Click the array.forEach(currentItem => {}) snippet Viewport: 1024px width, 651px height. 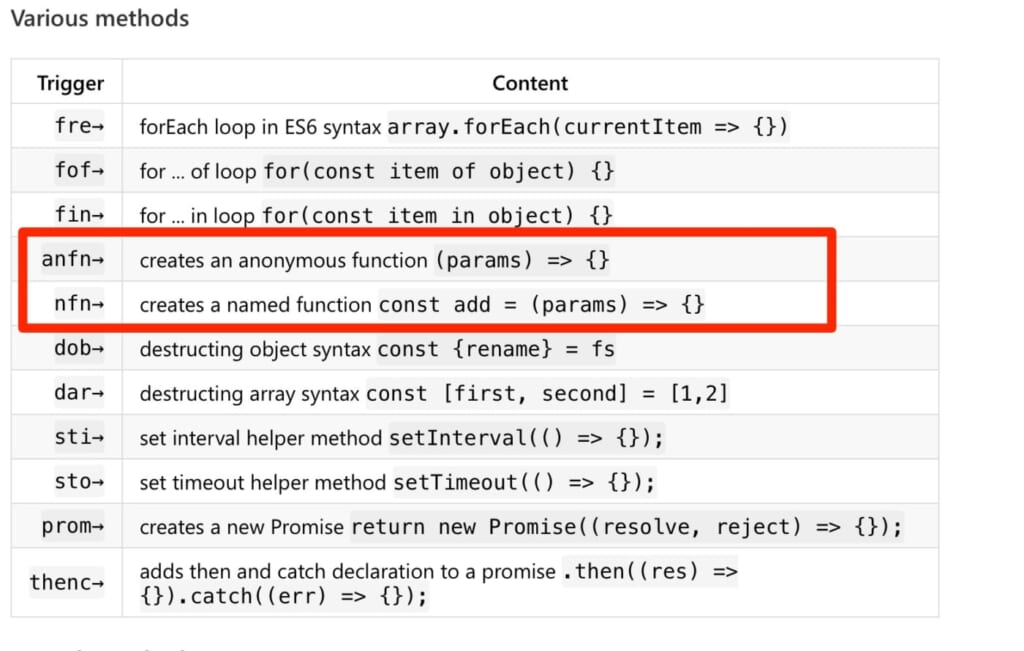[x=588, y=127]
